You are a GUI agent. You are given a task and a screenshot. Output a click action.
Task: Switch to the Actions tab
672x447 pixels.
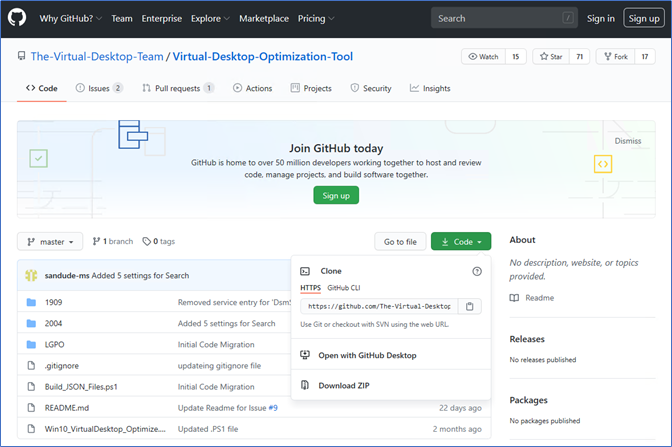252,88
